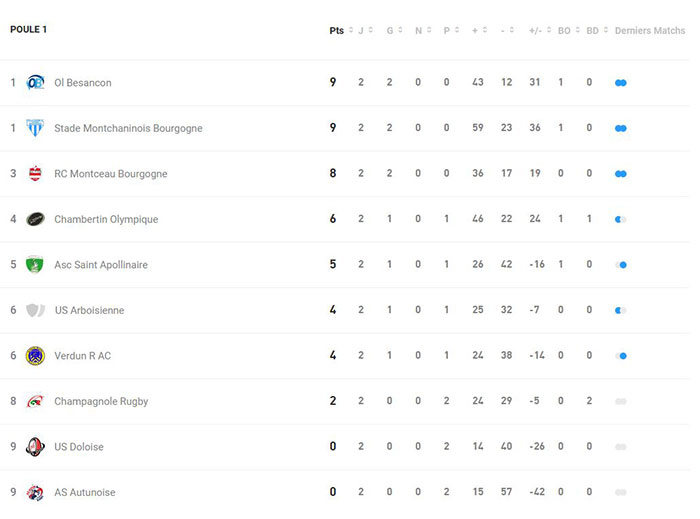The image size is (700, 519).
Task: Open the Ol Besancon team name link
Action: (x=83, y=83)
